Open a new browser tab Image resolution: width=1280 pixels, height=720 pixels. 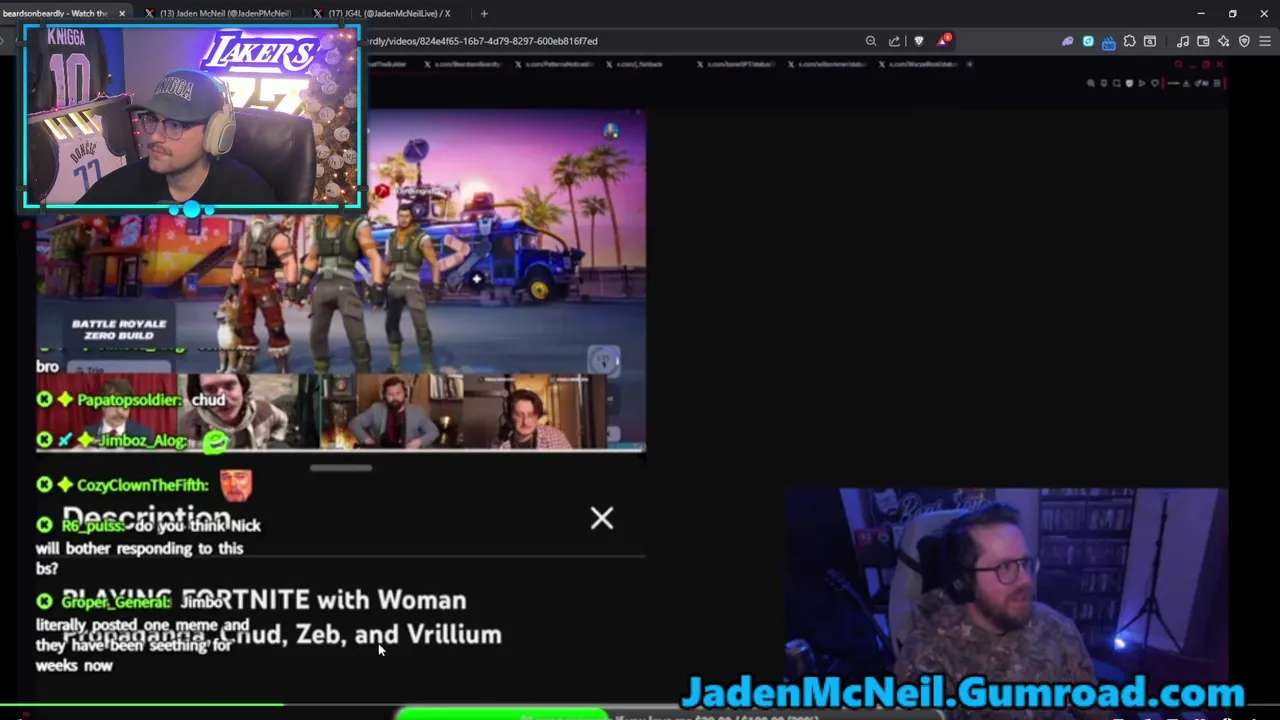[484, 13]
